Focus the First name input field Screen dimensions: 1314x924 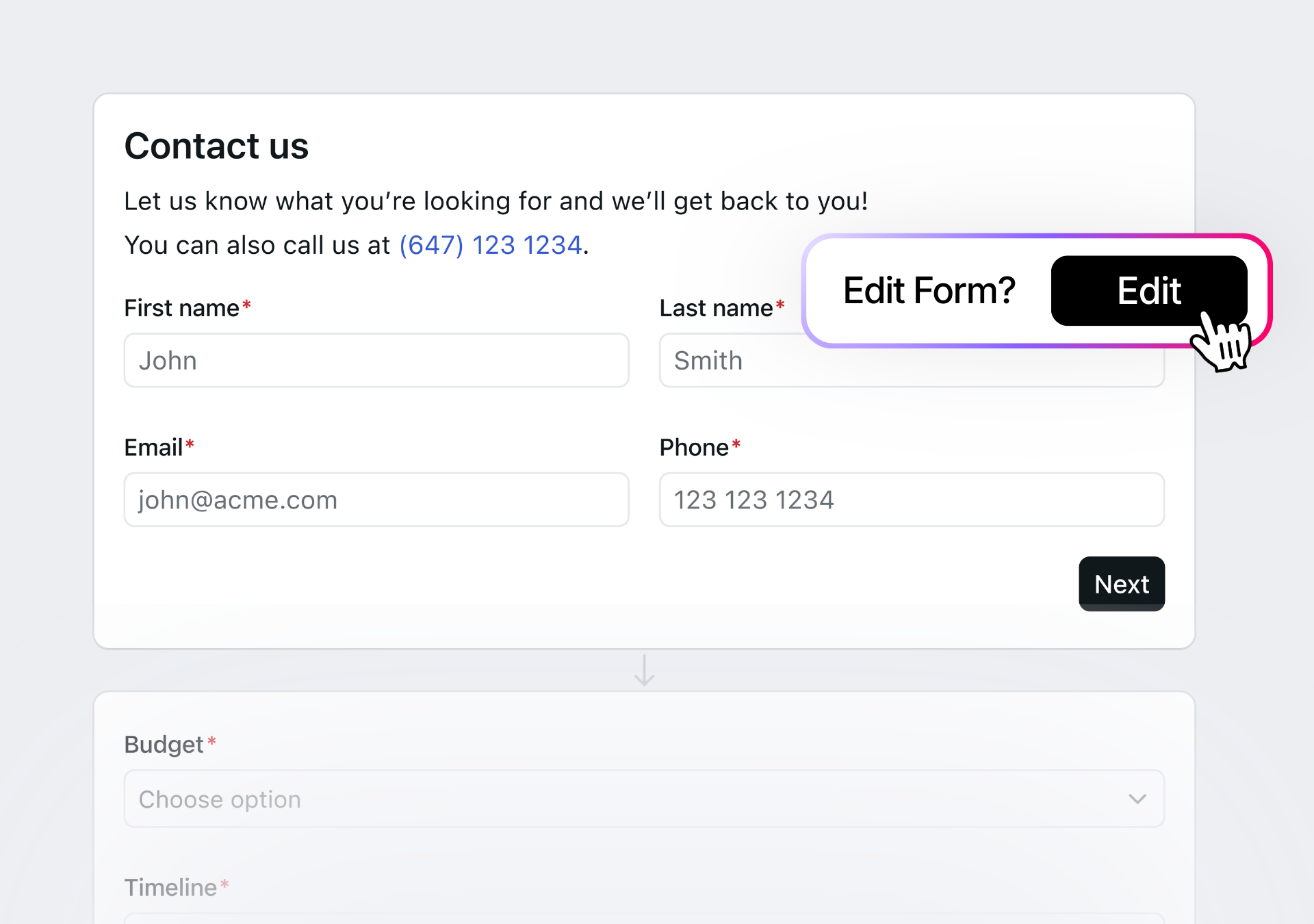376,361
